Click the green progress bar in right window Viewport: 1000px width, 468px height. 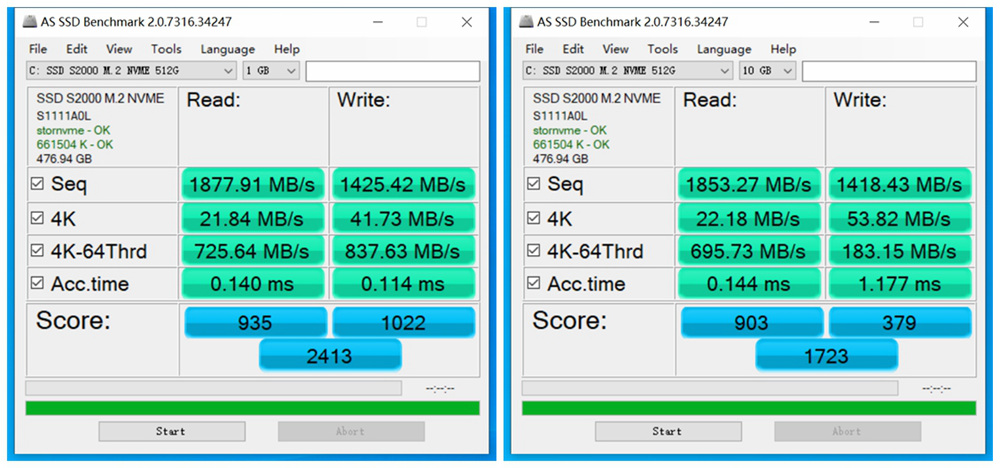749,408
